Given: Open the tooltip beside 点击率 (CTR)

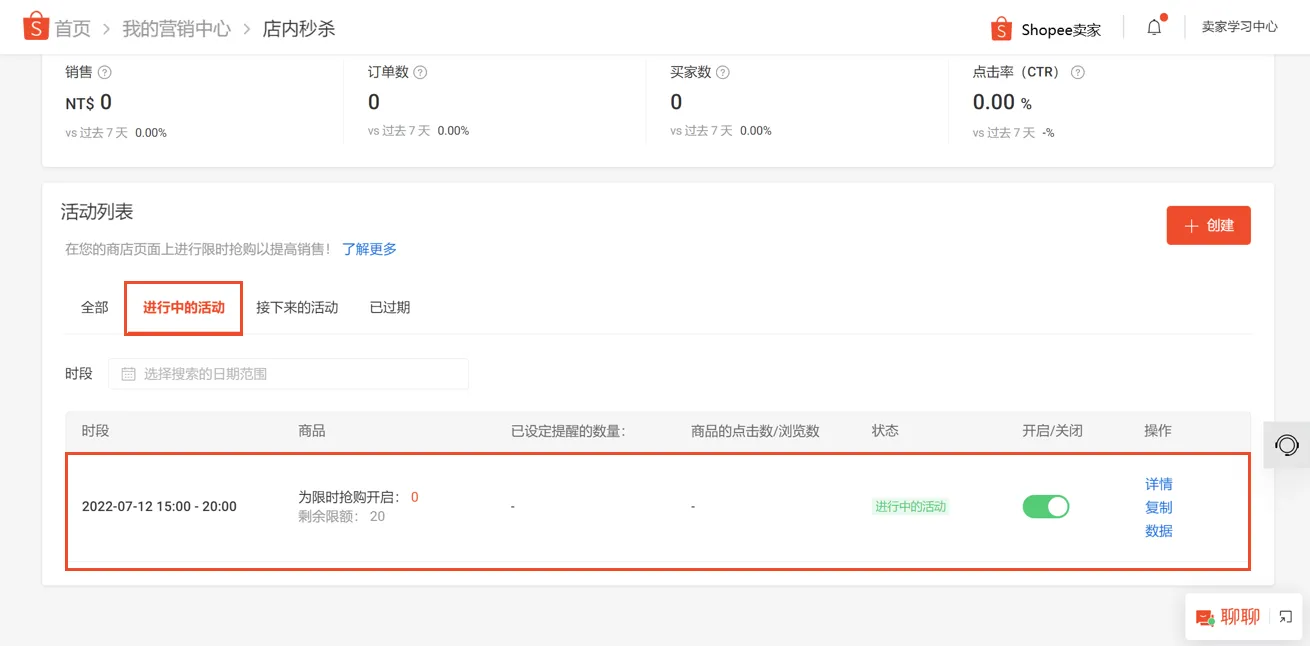Looking at the screenshot, I should [1077, 71].
